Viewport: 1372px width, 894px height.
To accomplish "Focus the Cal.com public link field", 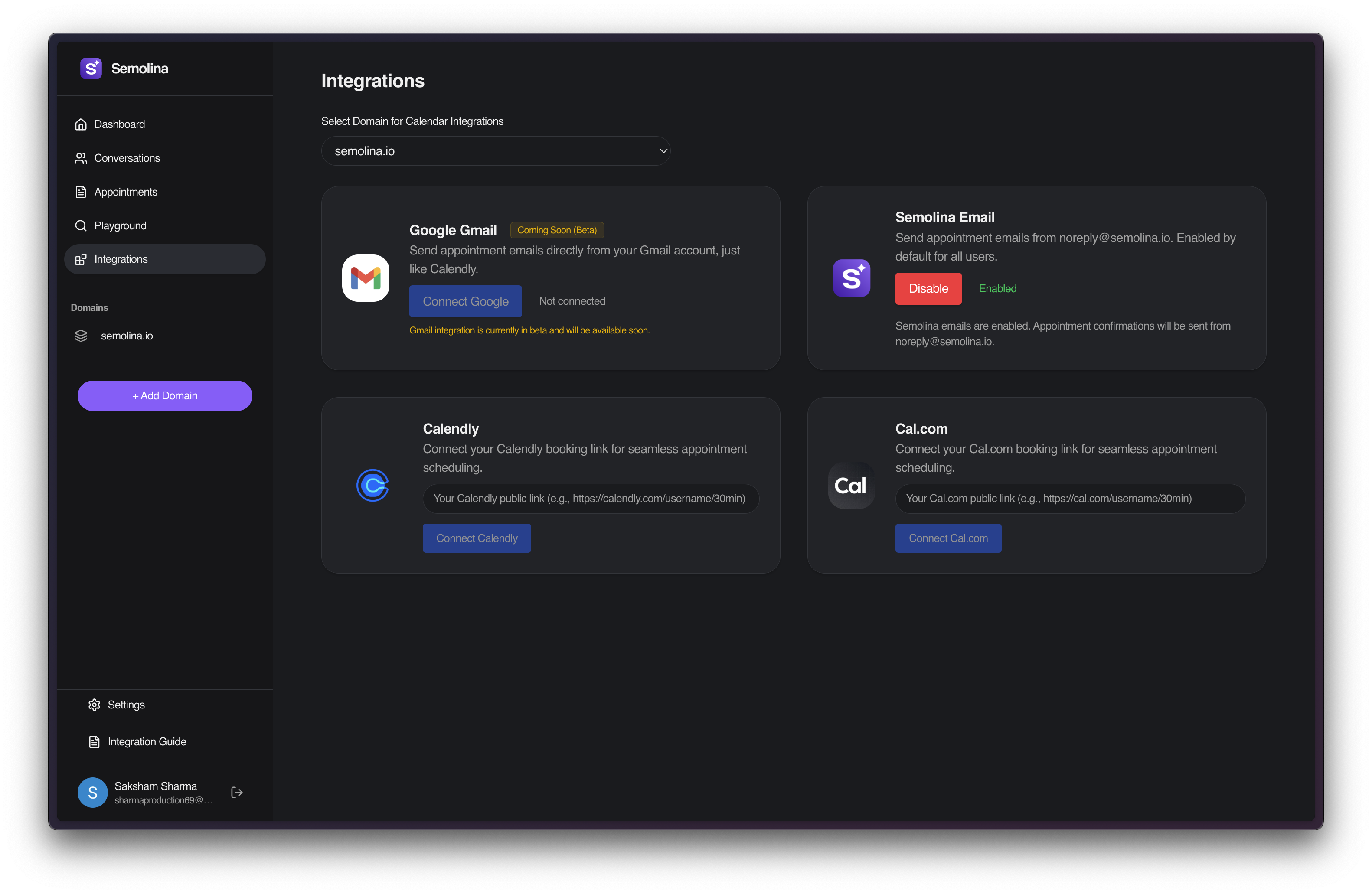I will click(x=1070, y=499).
